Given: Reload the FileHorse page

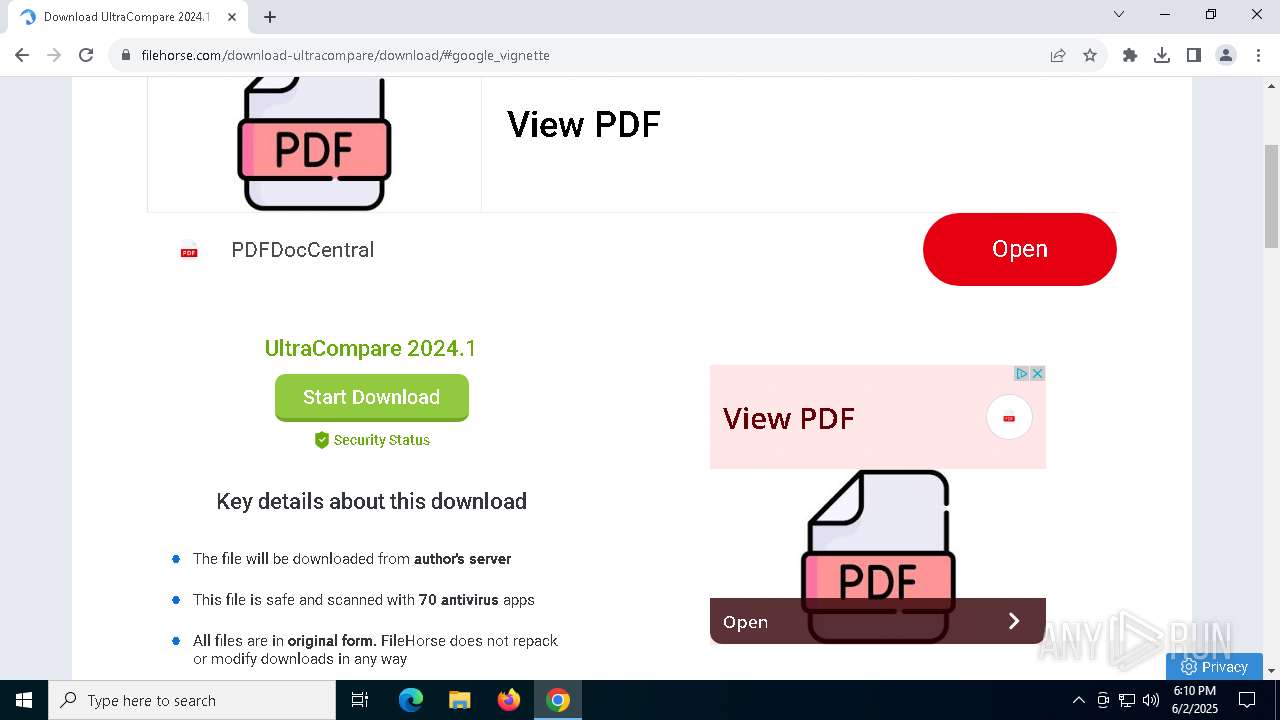Looking at the screenshot, I should pyautogui.click(x=86, y=55).
